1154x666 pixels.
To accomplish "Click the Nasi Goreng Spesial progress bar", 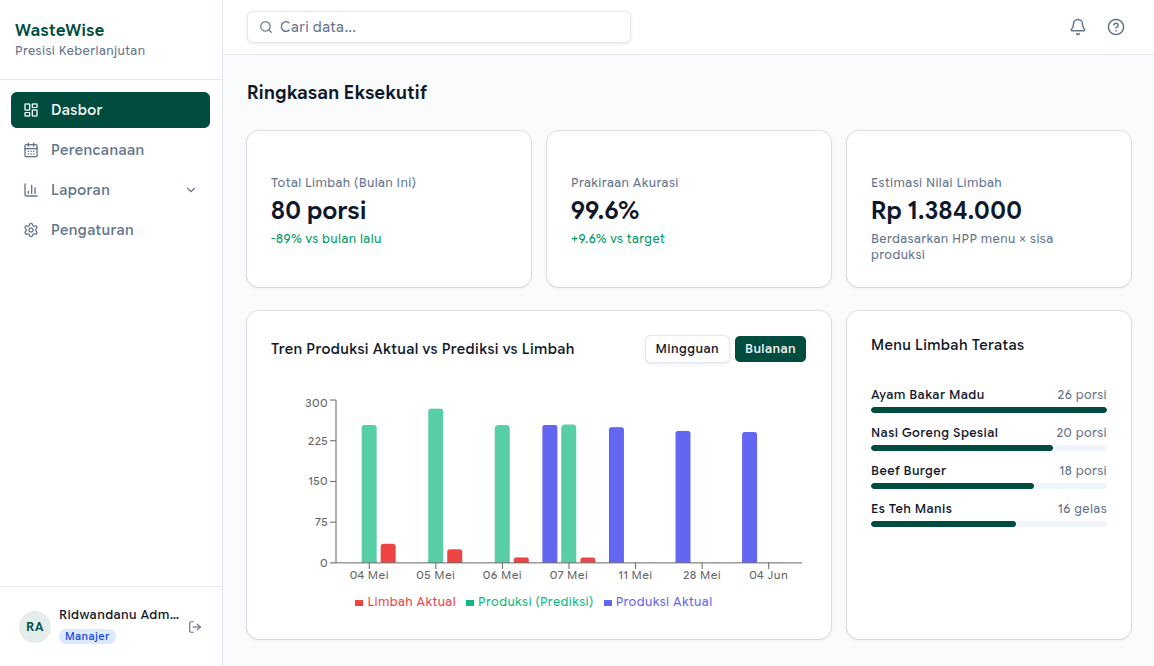I will pos(988,448).
